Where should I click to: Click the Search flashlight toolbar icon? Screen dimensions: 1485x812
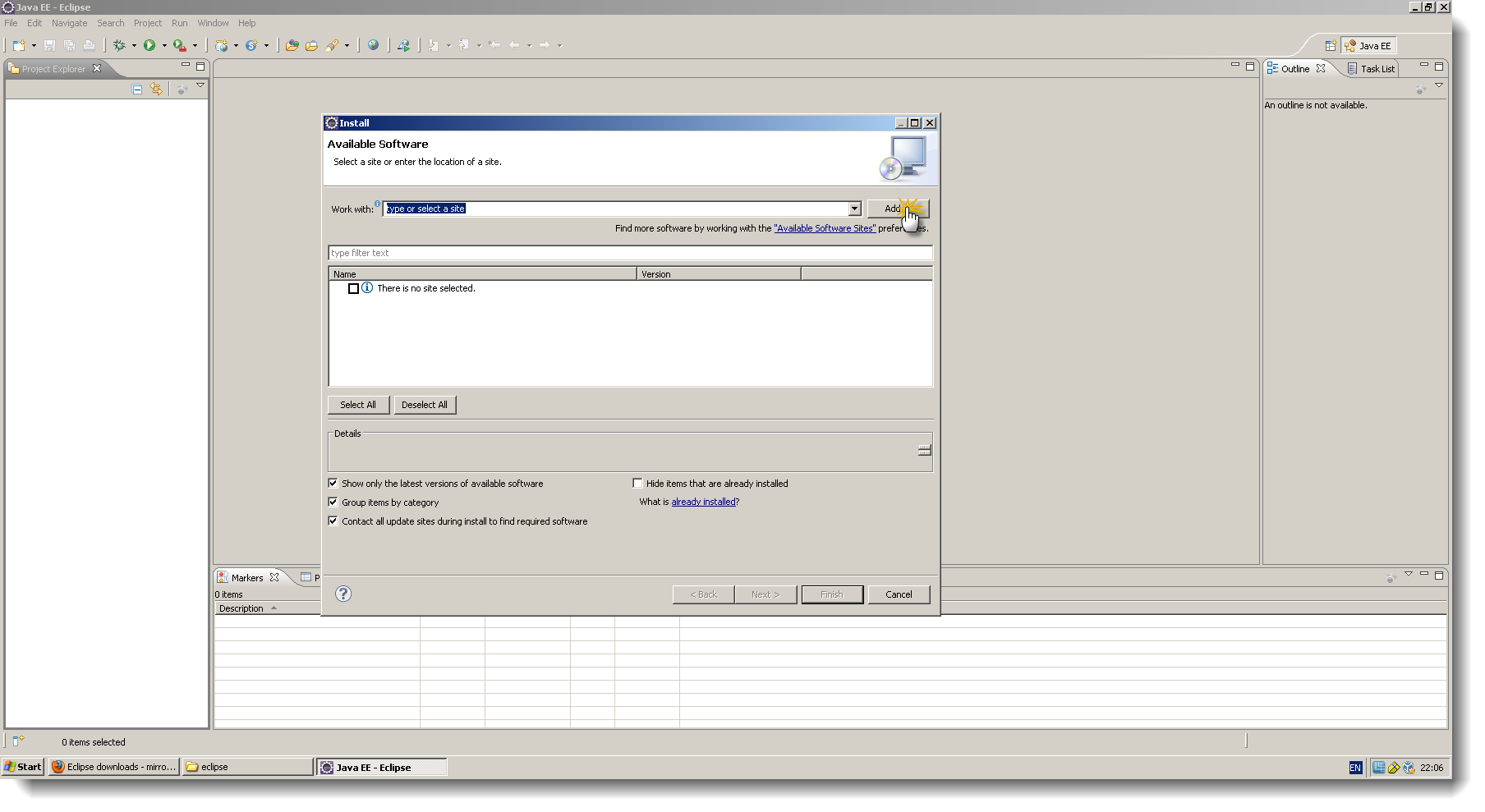click(332, 45)
